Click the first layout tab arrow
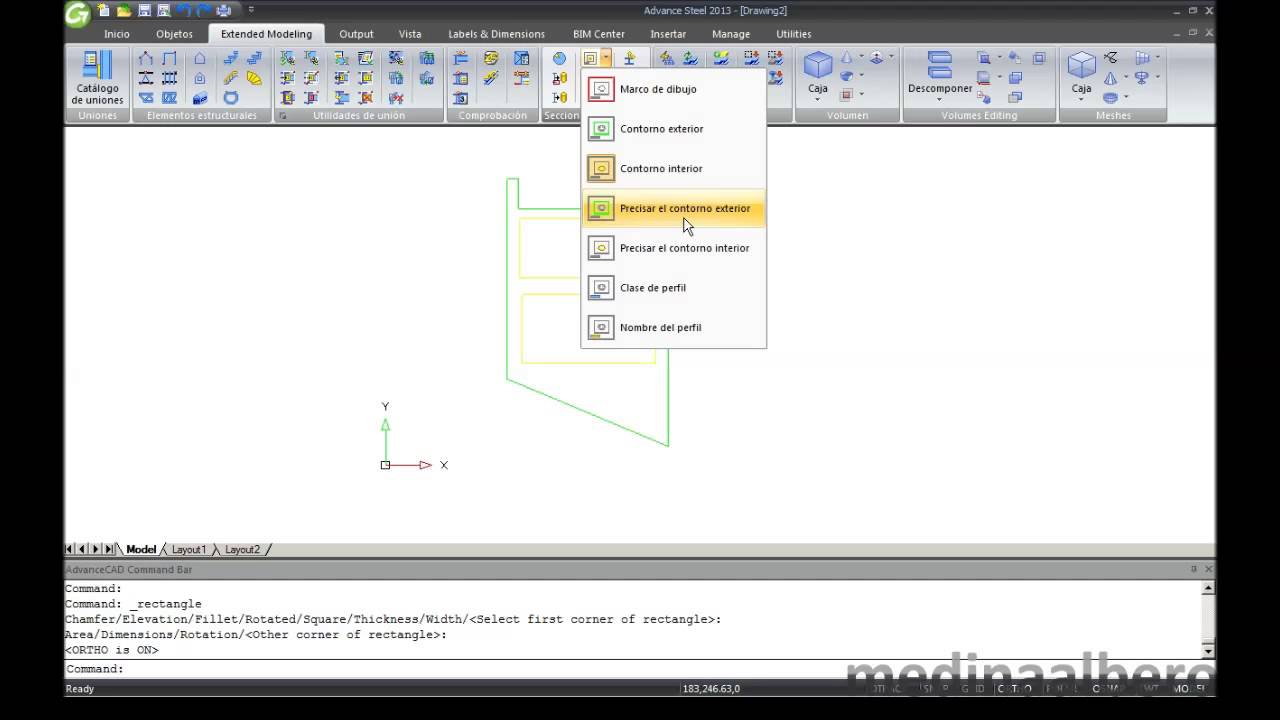Image resolution: width=1280 pixels, height=720 pixels. pyautogui.click(x=70, y=549)
